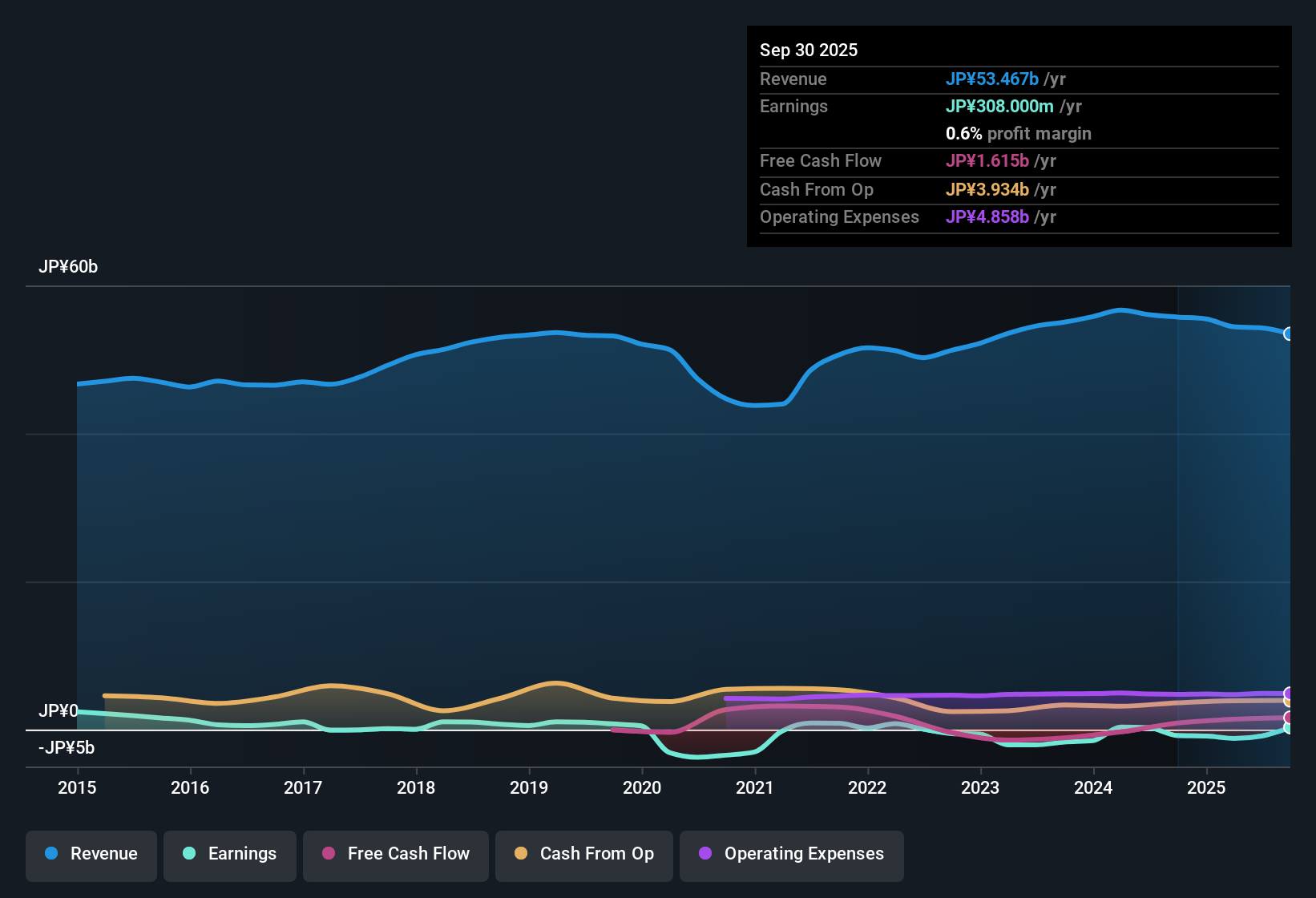Screen dimensions: 1316x898
Task: Click the teal Earnings legend dot icon
Action: [189, 854]
